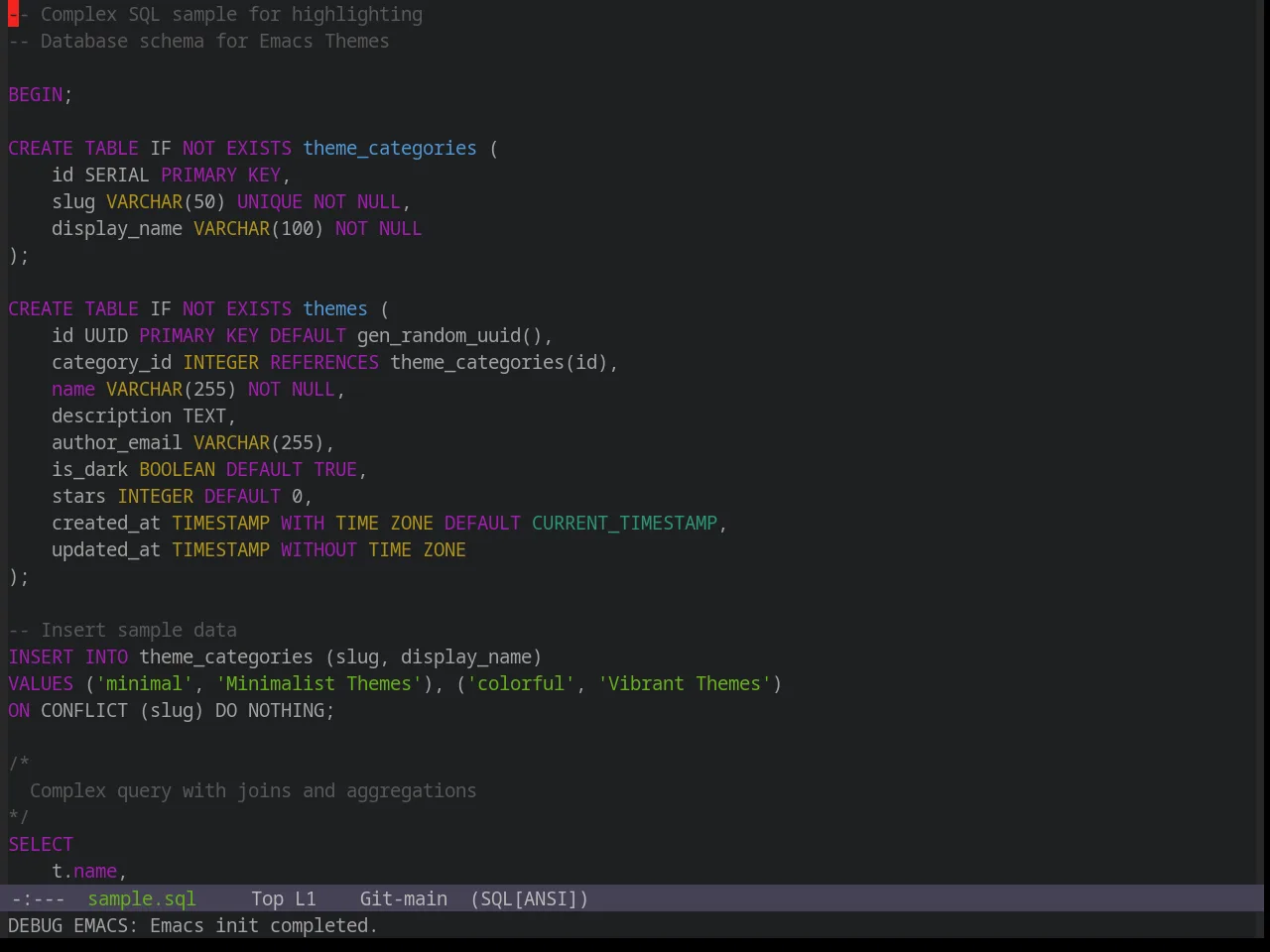Click the description column name
Viewport: 1270px width, 952px height.
point(112,416)
